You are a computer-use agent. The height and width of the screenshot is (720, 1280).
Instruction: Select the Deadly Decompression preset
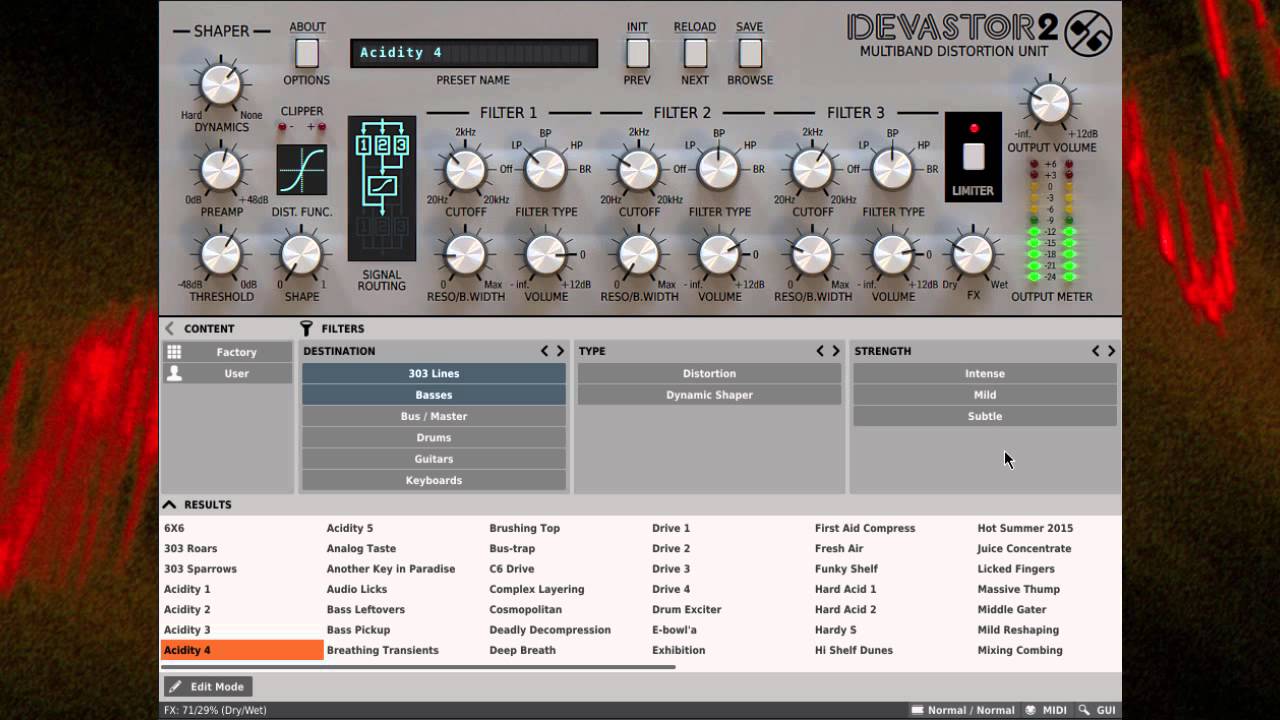(x=550, y=630)
